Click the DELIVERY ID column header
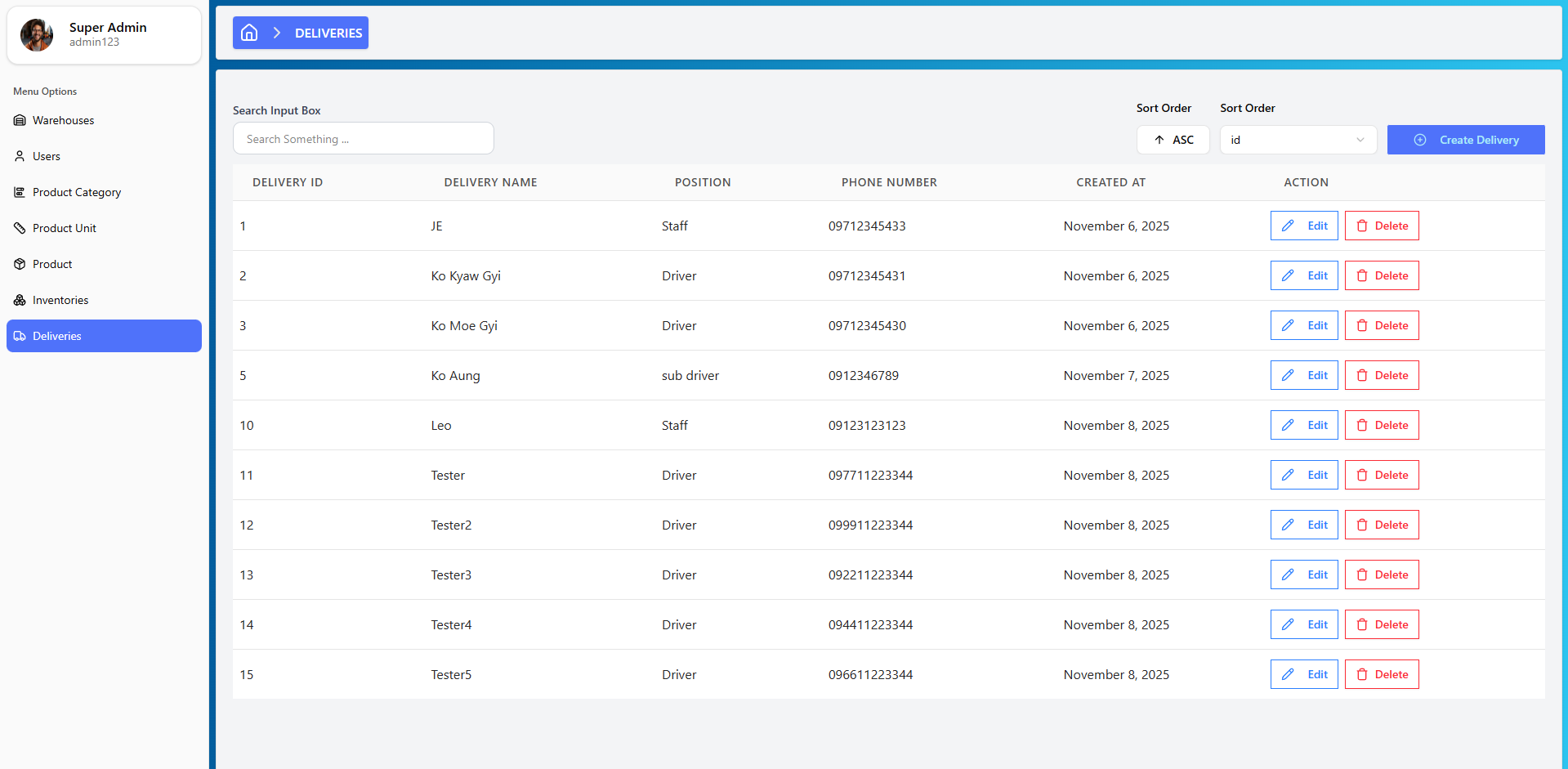 point(288,182)
